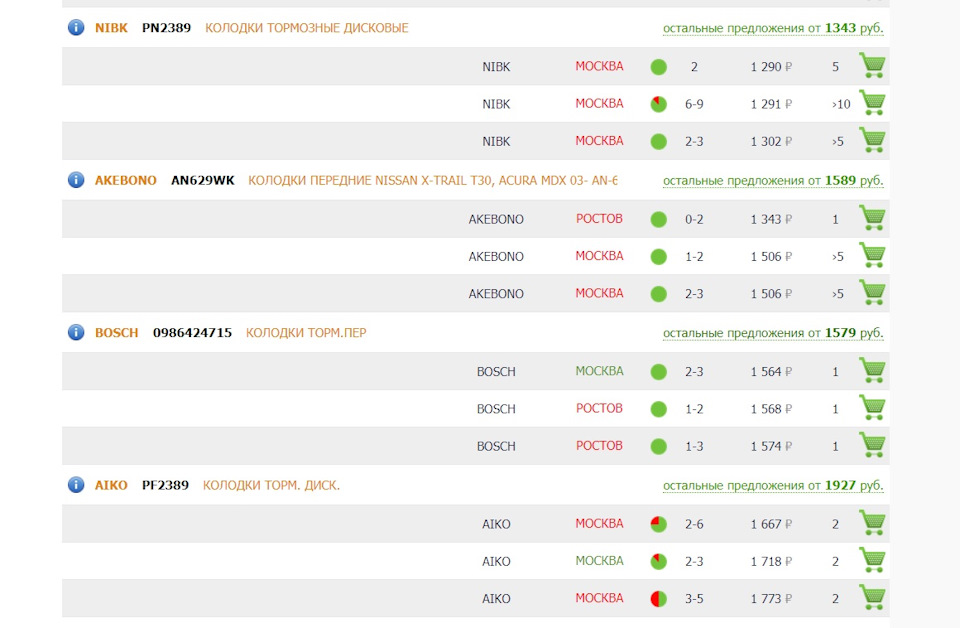Show other offers from 1927 руб.
The height and width of the screenshot is (628, 960).
[773, 485]
